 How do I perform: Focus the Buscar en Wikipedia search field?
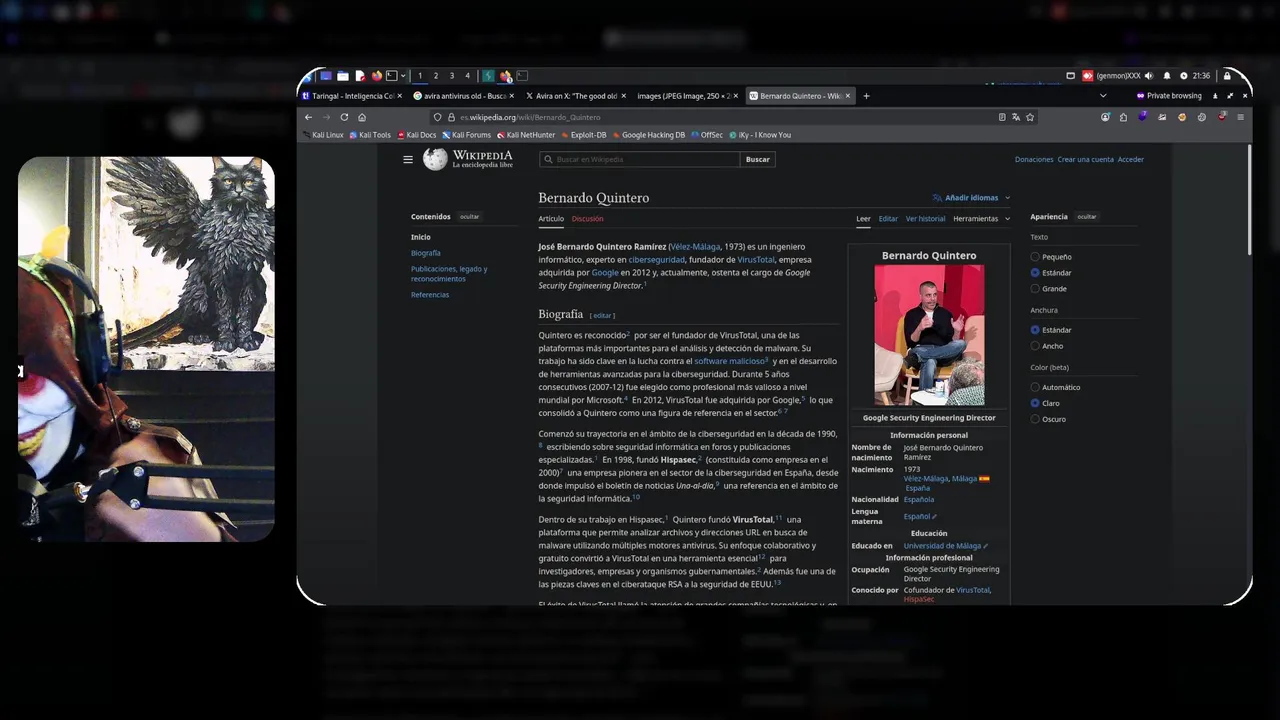tap(640, 159)
